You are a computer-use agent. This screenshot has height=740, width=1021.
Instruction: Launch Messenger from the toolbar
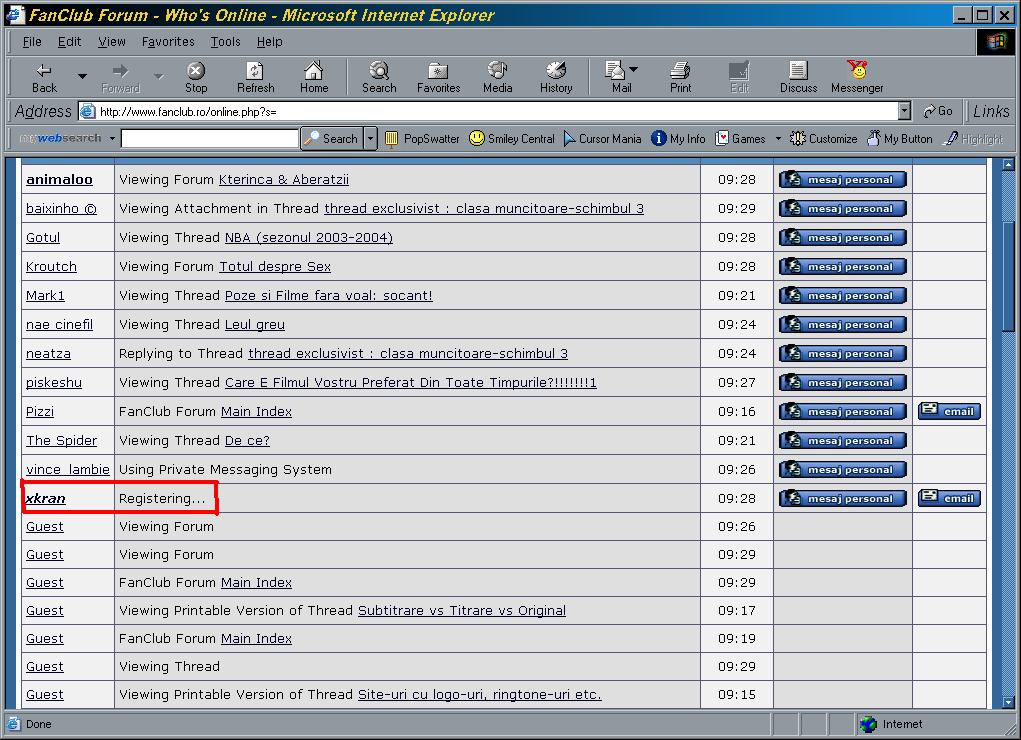857,71
